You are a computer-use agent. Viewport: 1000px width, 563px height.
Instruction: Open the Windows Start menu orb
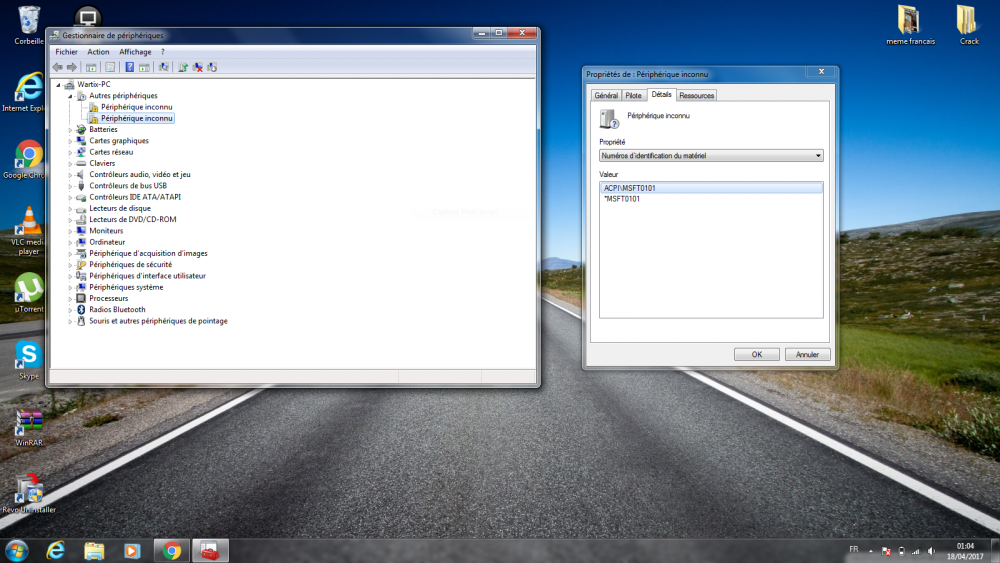[x=17, y=550]
